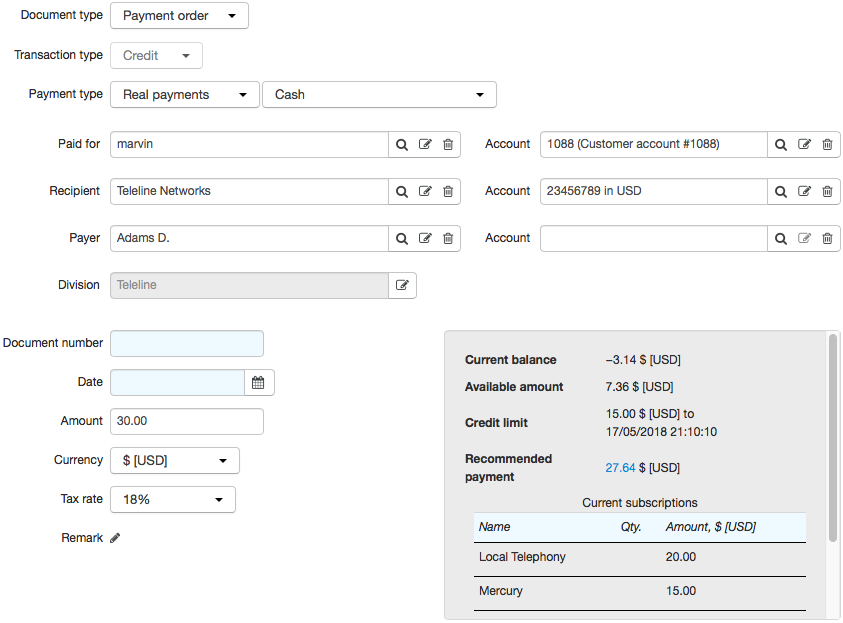Click the empty Payer Account field
Image resolution: width=843 pixels, height=623 pixels.
pos(654,239)
